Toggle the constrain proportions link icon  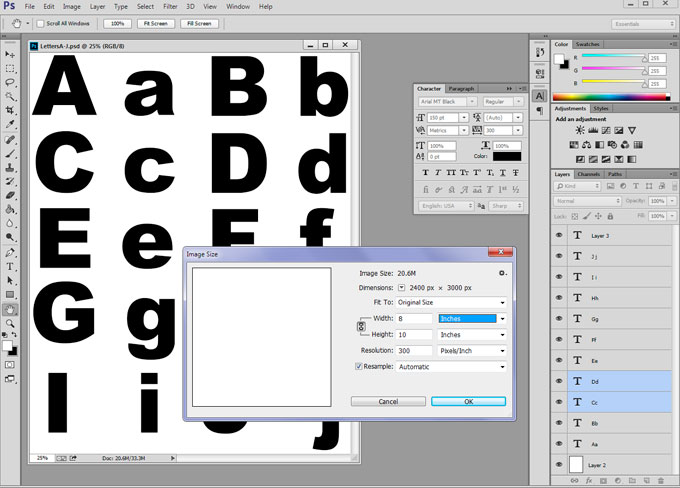(361, 326)
